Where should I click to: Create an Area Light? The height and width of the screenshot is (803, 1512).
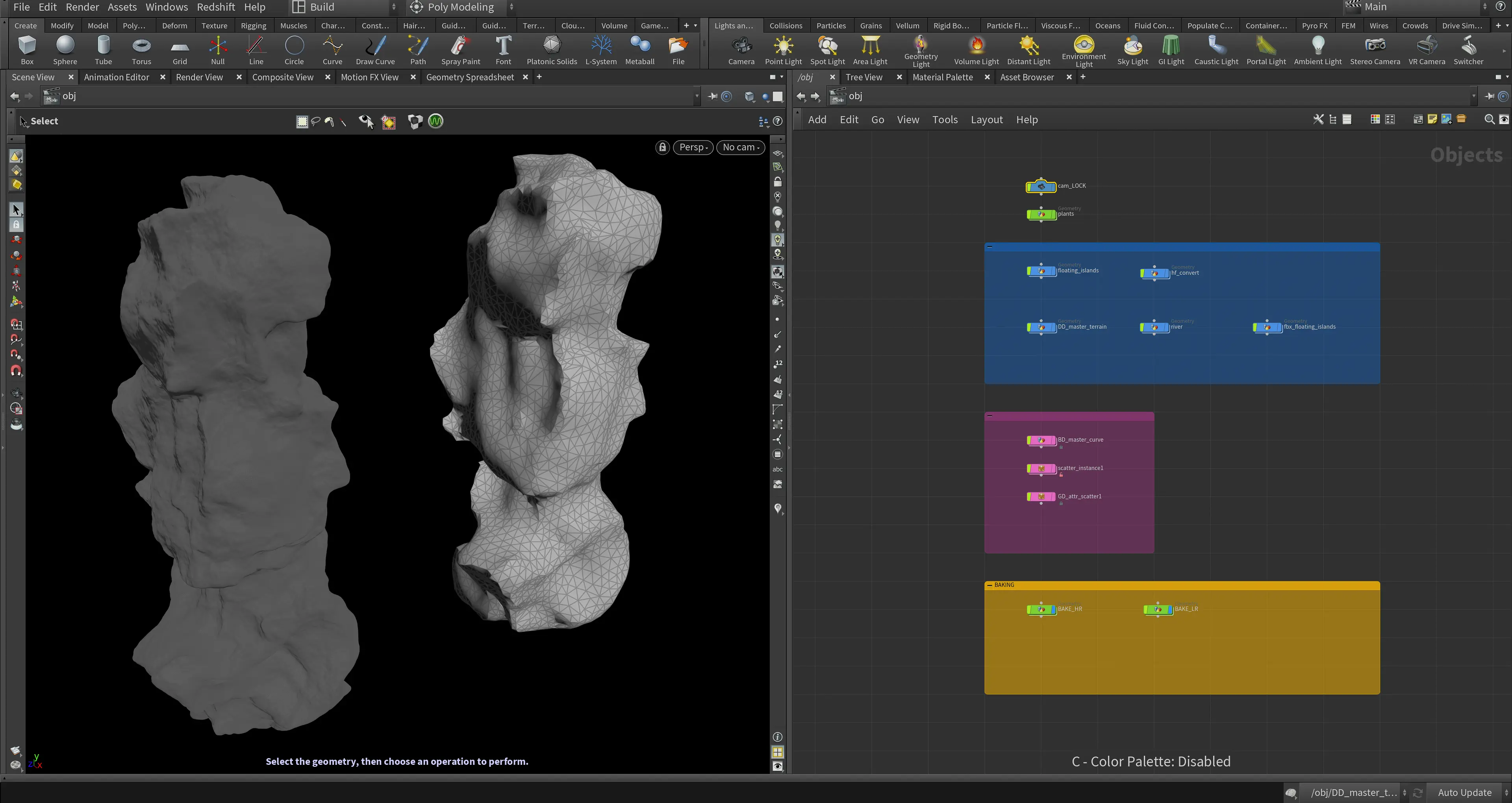tap(870, 50)
